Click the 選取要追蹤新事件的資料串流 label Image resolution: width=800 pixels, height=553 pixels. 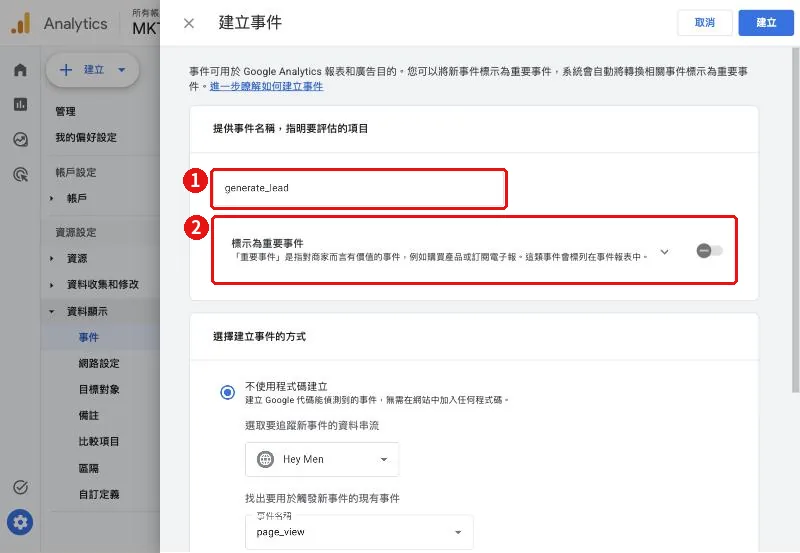point(312,425)
